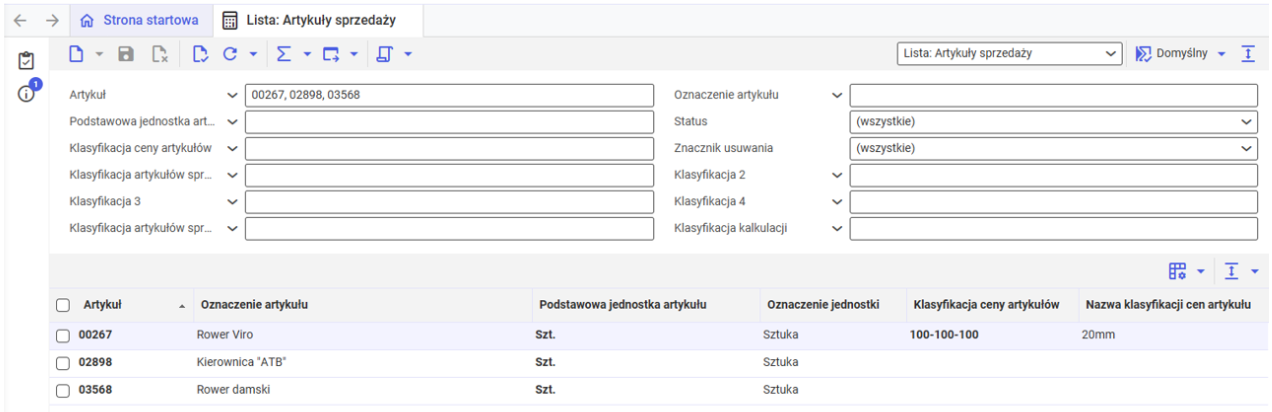
Task: Open the Status dropdown
Action: (x=1053, y=122)
